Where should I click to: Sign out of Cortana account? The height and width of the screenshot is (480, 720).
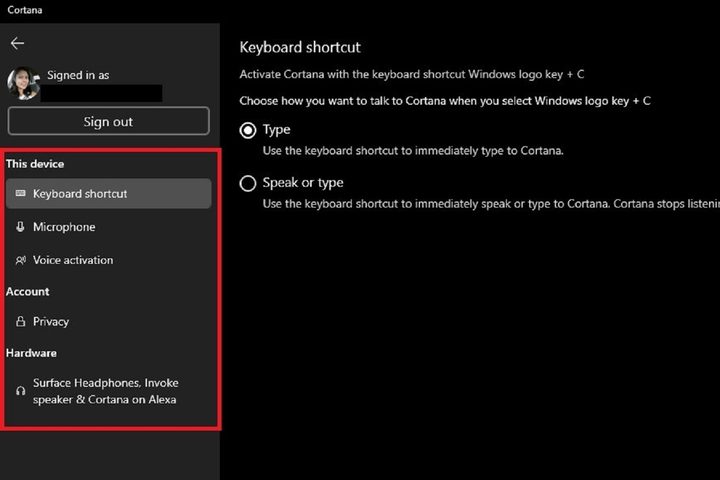pos(108,121)
